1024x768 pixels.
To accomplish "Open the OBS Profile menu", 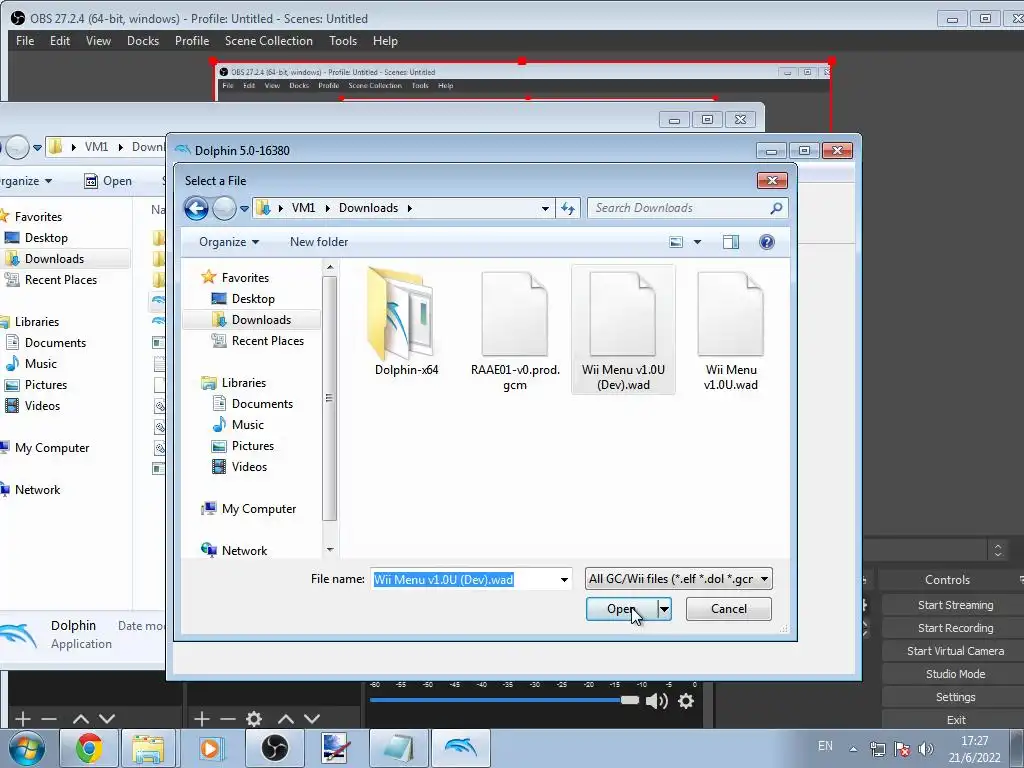I will click(192, 40).
